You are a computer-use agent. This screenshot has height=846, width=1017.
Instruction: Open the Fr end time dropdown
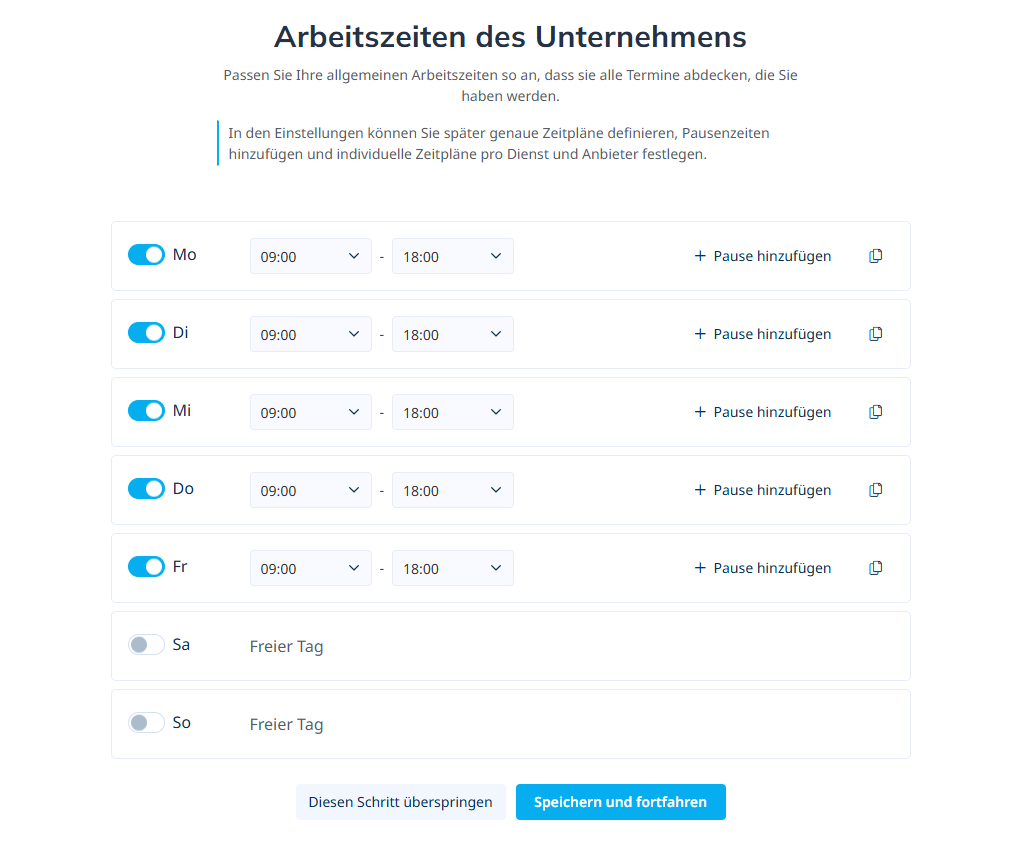click(x=452, y=568)
